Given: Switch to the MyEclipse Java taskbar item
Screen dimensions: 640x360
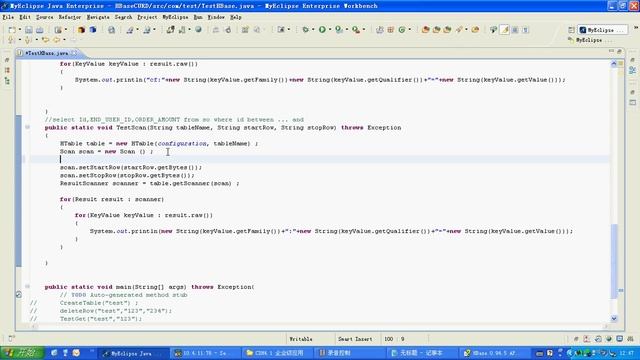Looking at the screenshot, I should coord(133,353).
